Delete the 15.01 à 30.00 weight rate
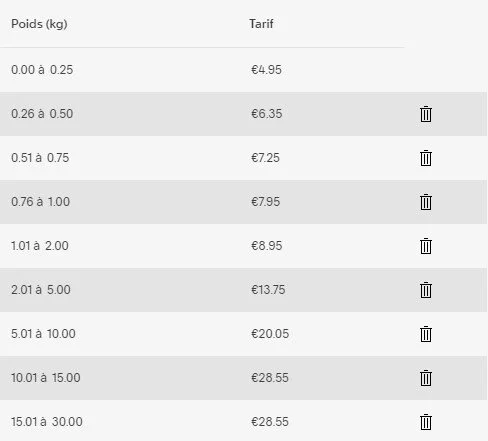Screen dimensions: 488x441 tap(426, 422)
